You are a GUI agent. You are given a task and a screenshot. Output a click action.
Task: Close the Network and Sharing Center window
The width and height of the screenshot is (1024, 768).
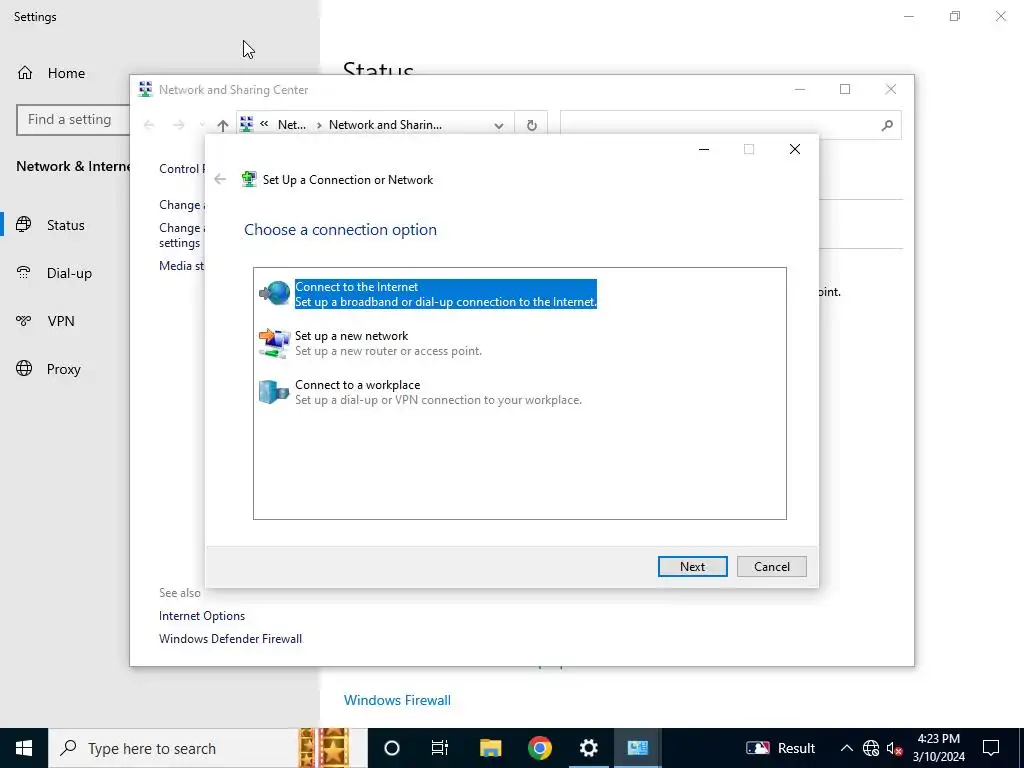tap(891, 89)
